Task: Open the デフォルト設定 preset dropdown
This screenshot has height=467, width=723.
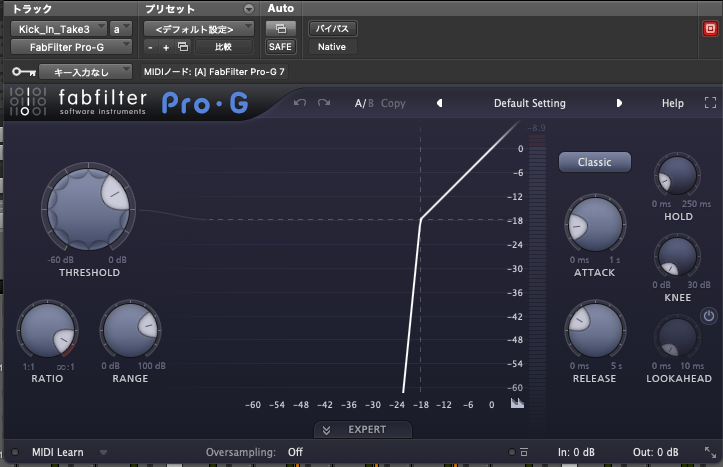Action: (199, 29)
